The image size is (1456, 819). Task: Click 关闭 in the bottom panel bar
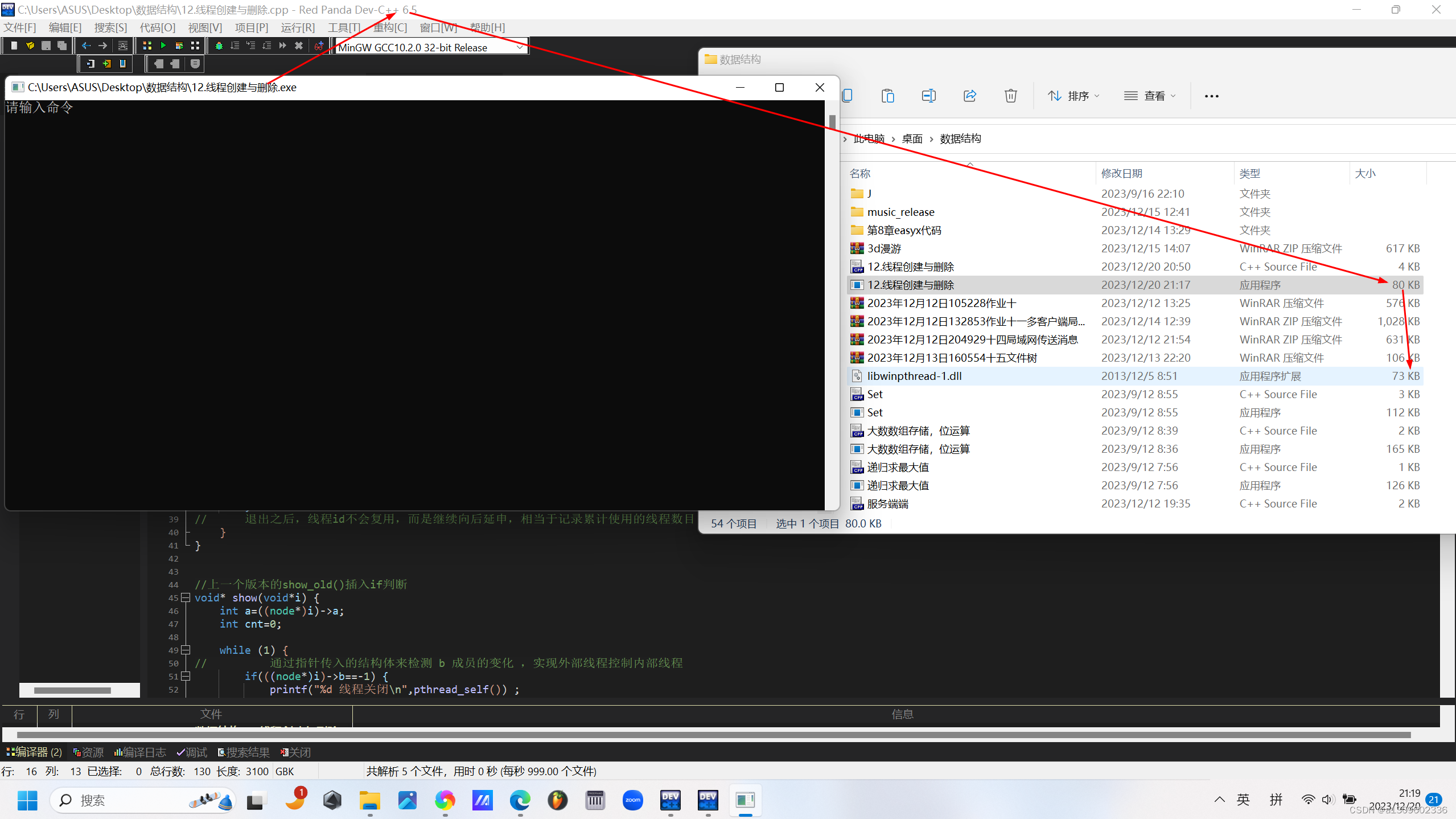point(299,752)
